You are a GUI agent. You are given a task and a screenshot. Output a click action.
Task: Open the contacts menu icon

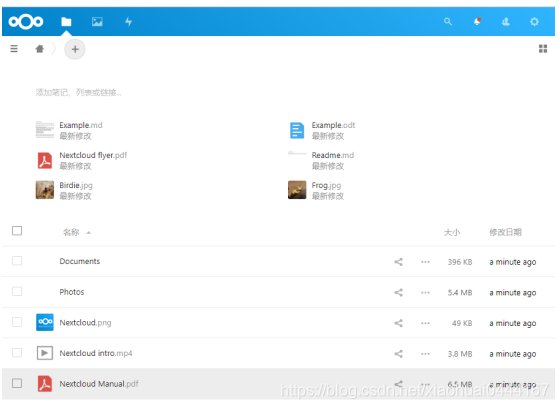point(506,22)
